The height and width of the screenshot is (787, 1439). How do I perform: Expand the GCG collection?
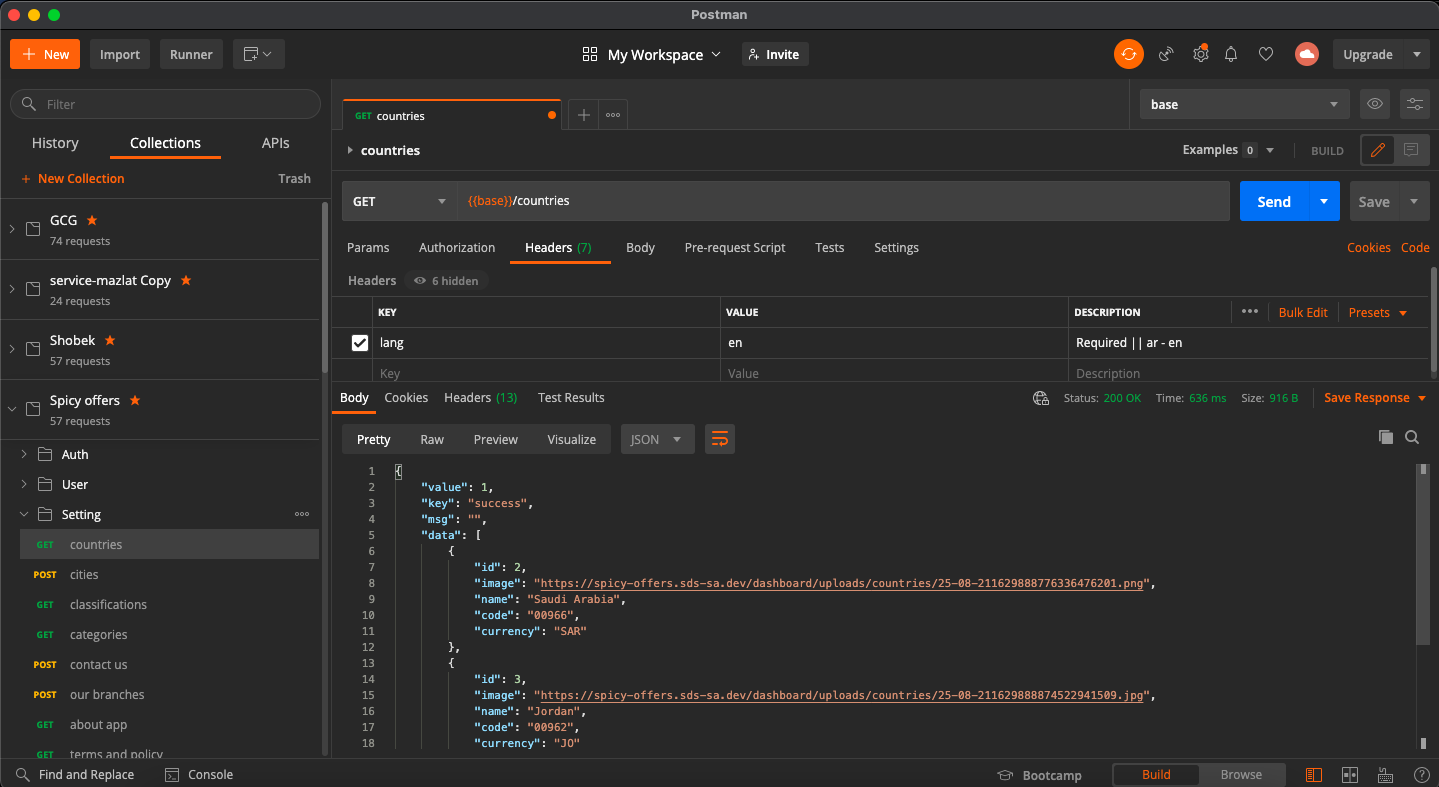tap(12, 229)
